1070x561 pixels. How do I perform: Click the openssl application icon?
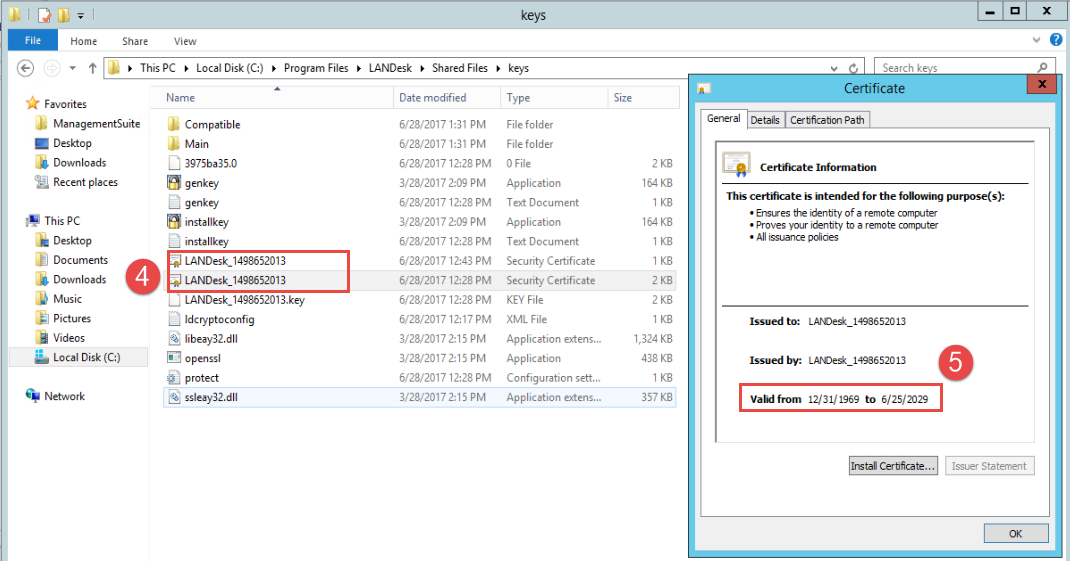tap(173, 358)
